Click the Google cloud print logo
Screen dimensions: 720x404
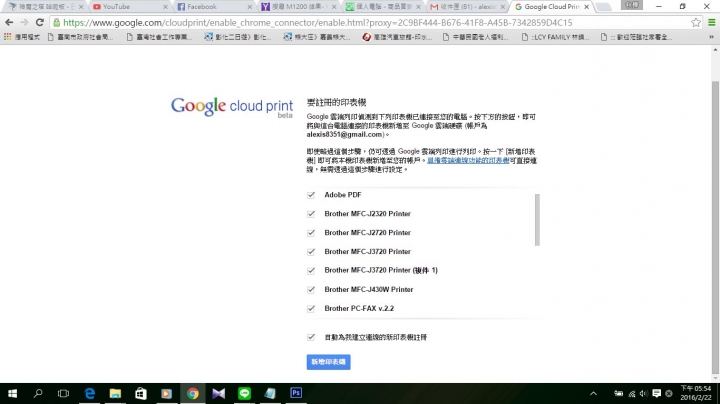tap(232, 107)
